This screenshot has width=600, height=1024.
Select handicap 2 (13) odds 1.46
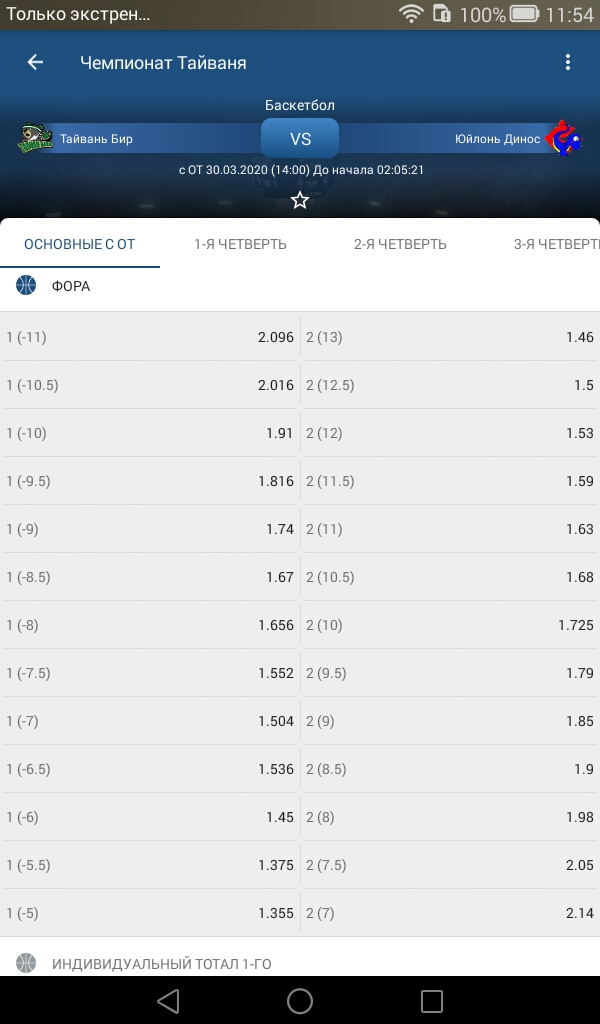pos(450,337)
